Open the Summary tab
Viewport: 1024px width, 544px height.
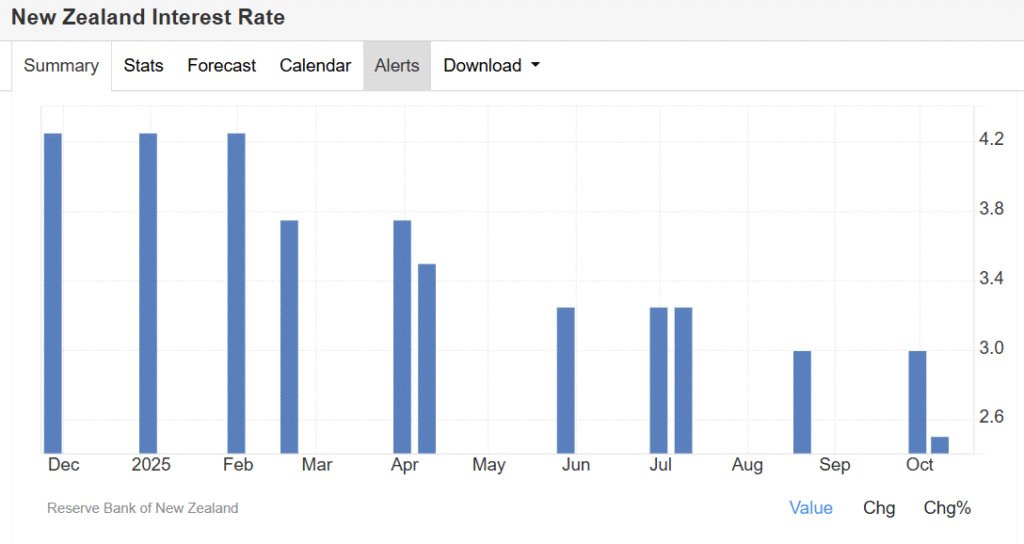61,66
